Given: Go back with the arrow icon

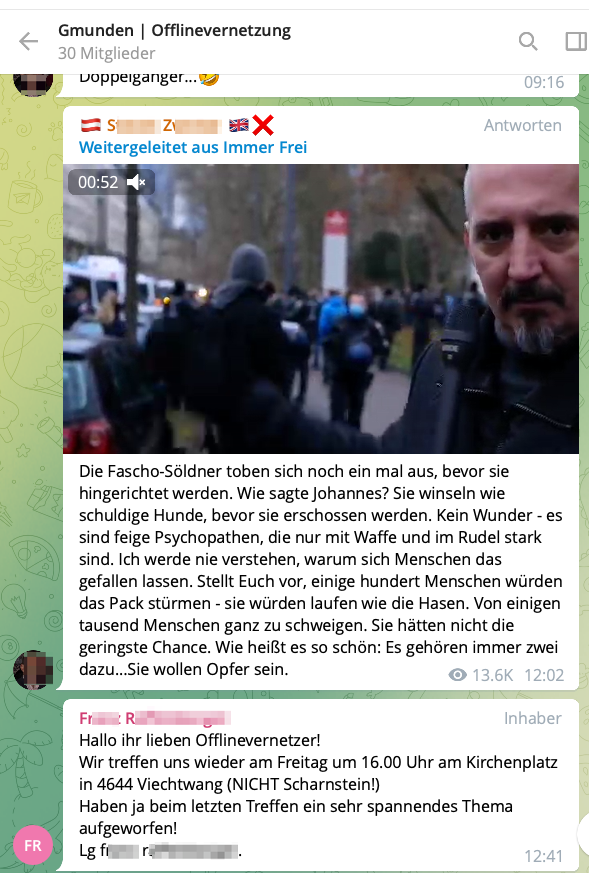Looking at the screenshot, I should pos(28,41).
